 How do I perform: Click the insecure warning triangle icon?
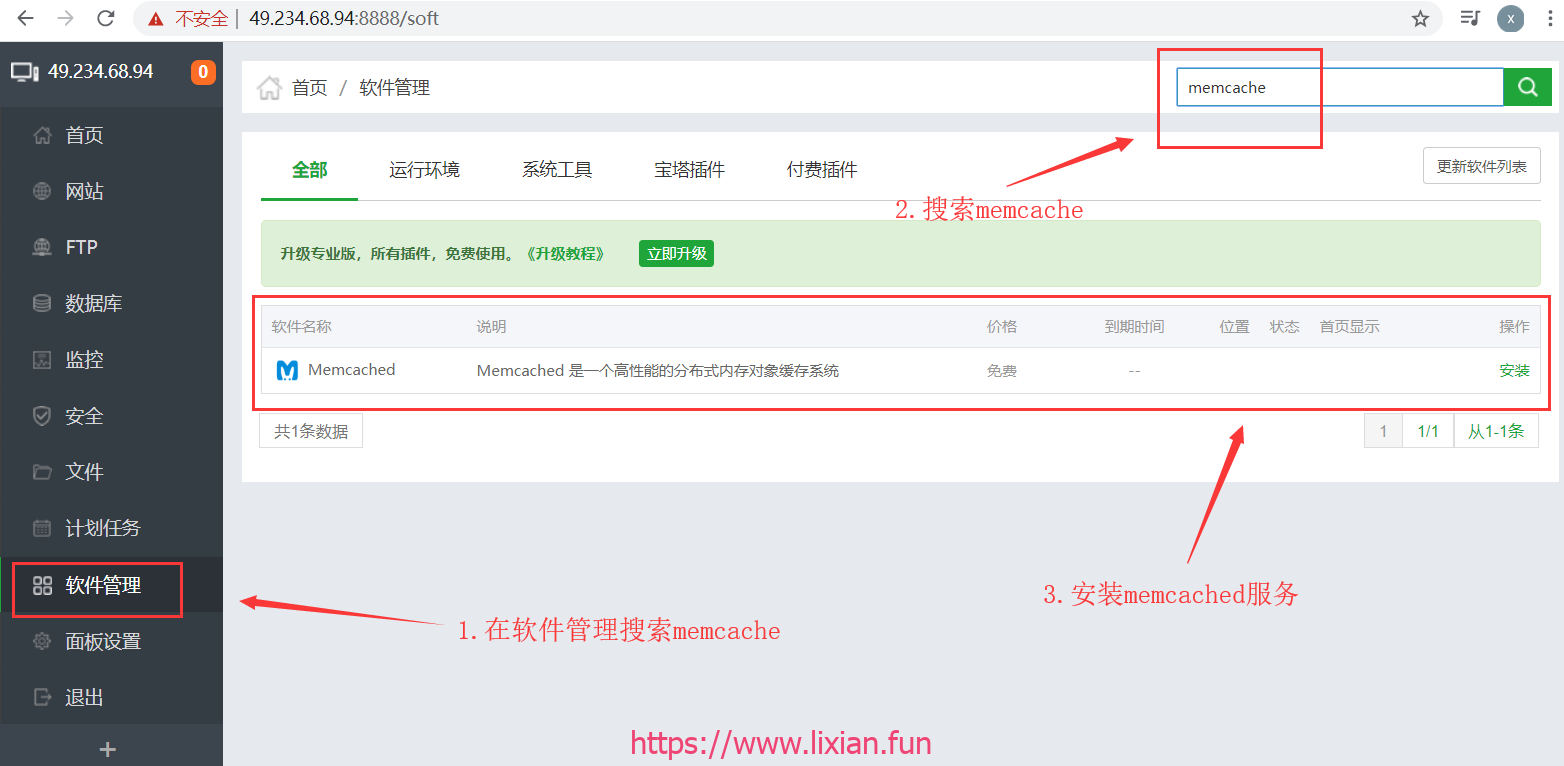click(x=155, y=18)
